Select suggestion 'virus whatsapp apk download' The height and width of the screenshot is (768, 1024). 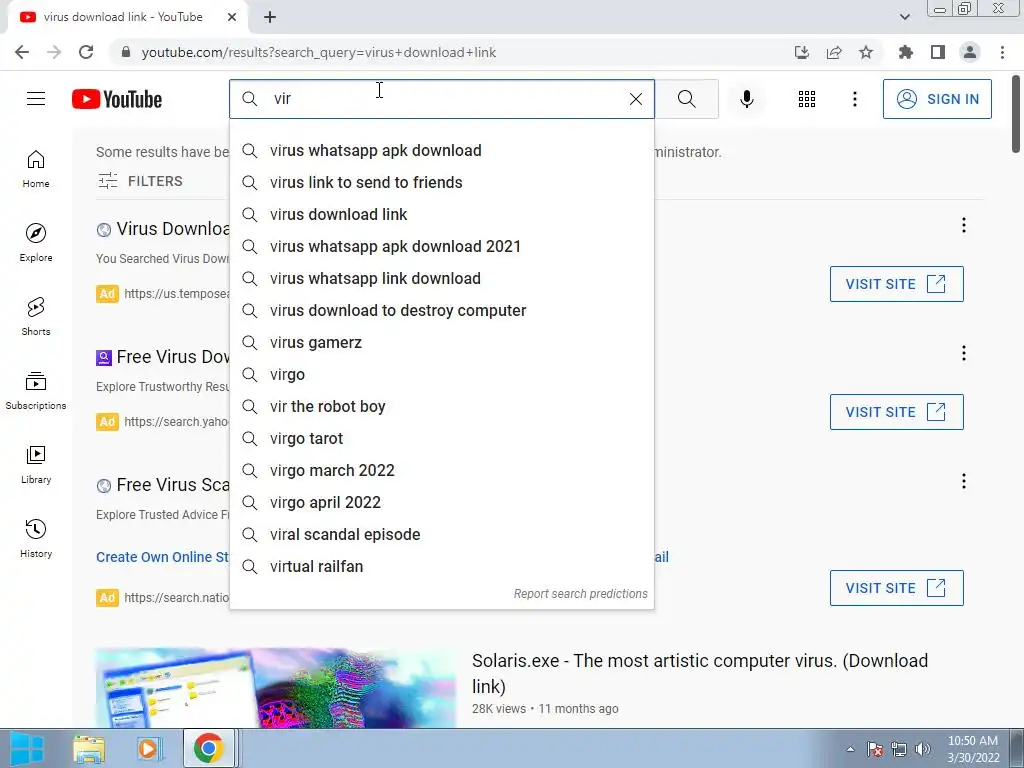pos(441,150)
